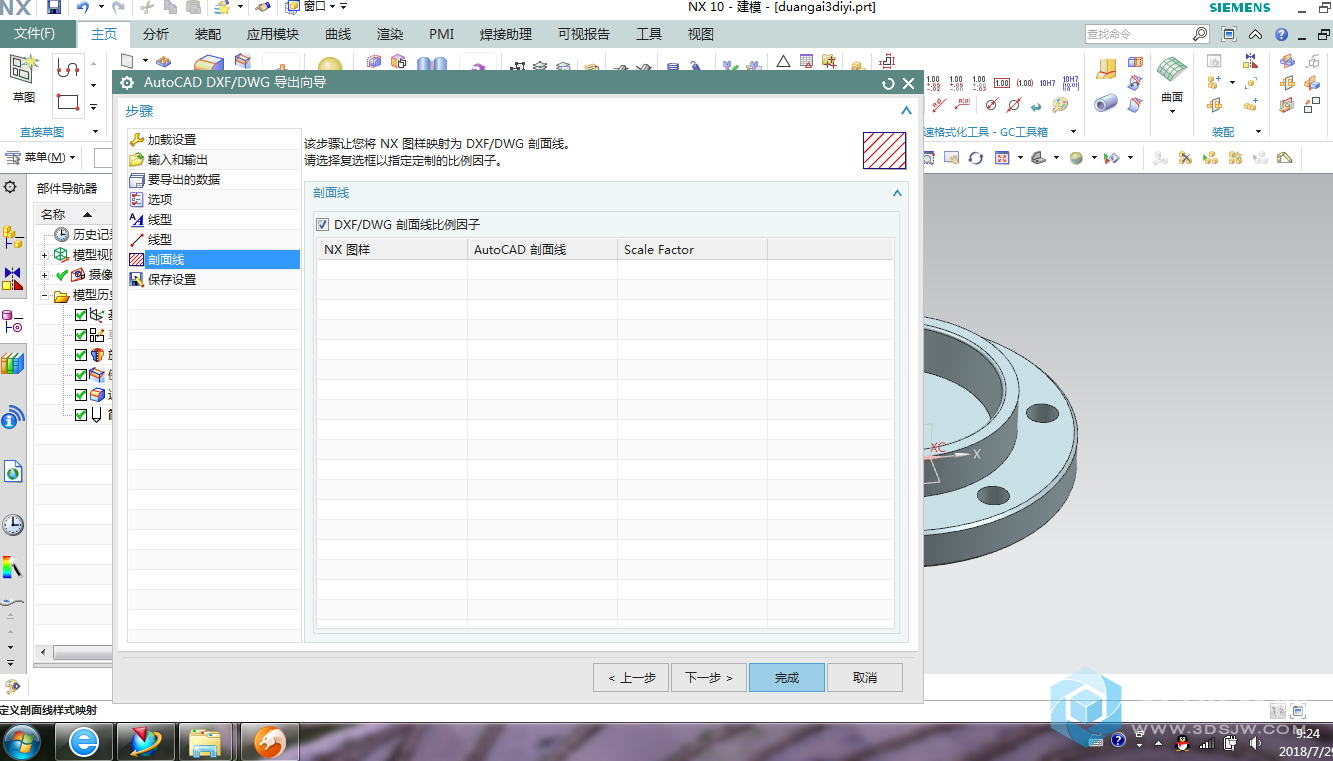This screenshot has height=761, width=1333.
Task: Click the AutoCAD 剖面线 column header
Action: tap(542, 249)
